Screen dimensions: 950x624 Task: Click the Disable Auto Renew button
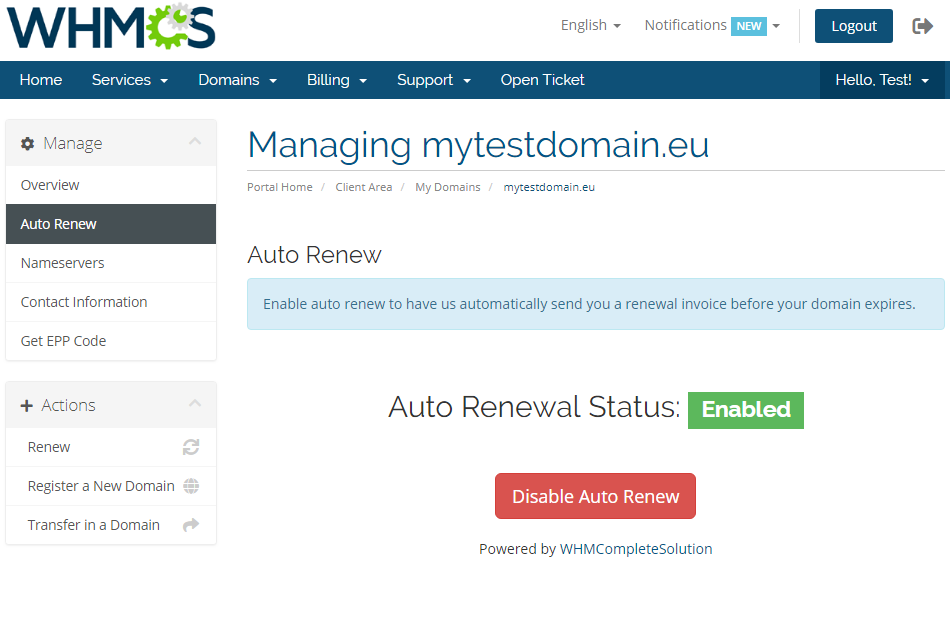point(595,496)
